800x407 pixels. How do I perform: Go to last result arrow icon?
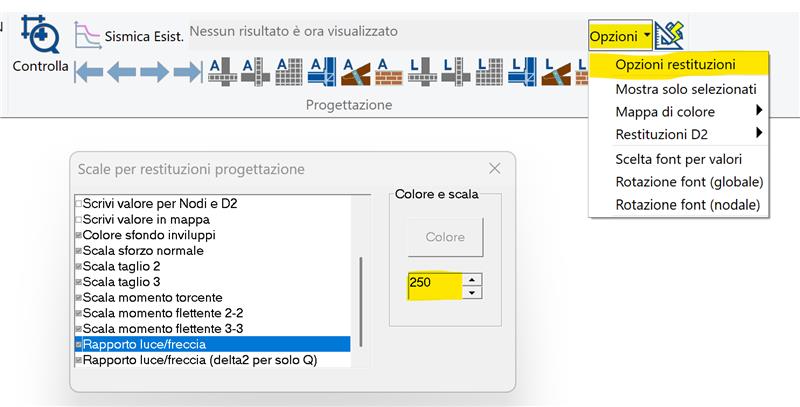pos(187,71)
